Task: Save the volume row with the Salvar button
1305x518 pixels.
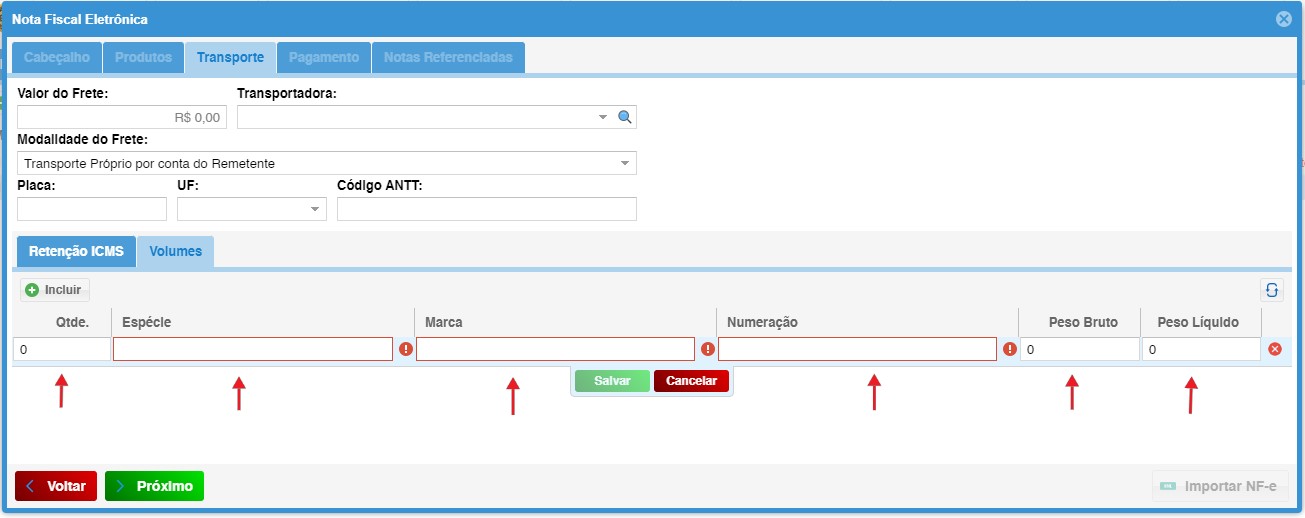Action: 612,381
